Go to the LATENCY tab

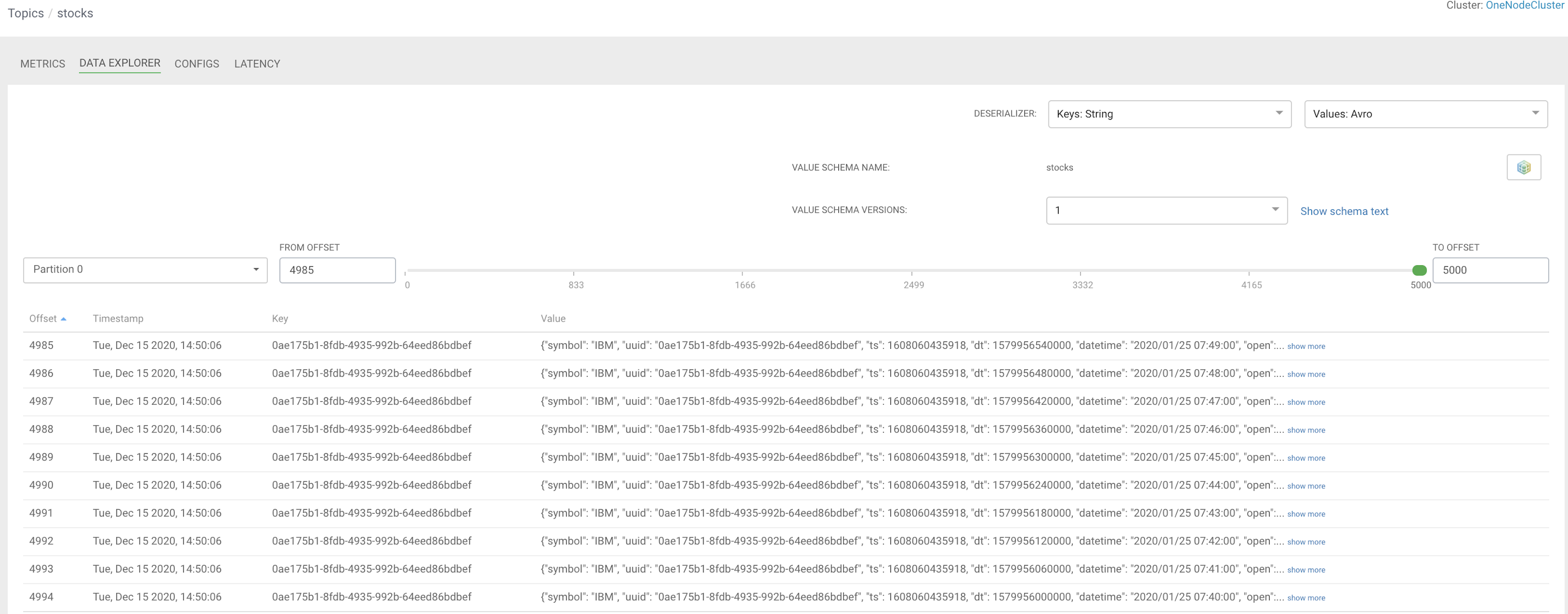tap(257, 64)
